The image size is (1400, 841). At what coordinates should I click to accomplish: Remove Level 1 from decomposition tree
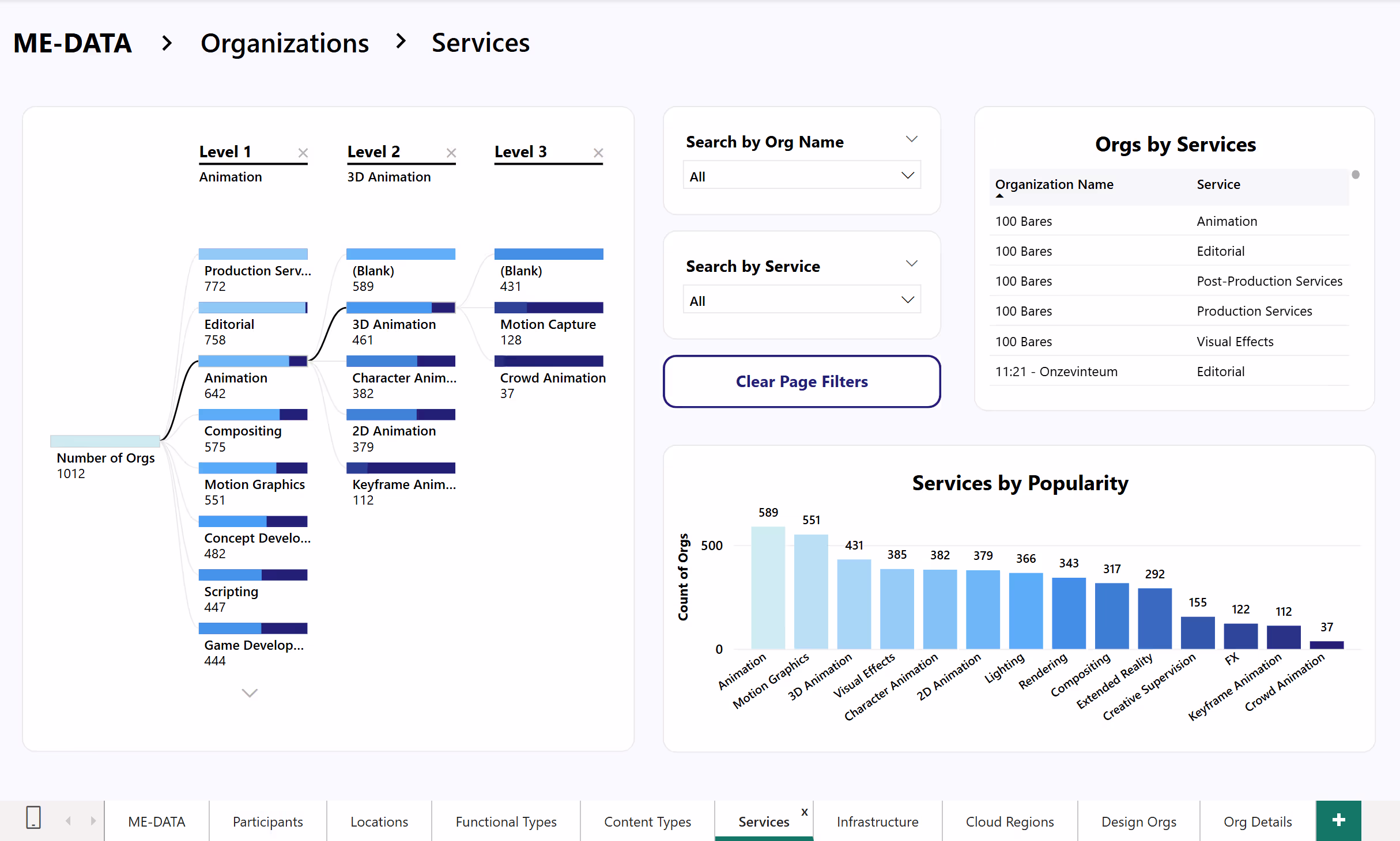point(303,153)
